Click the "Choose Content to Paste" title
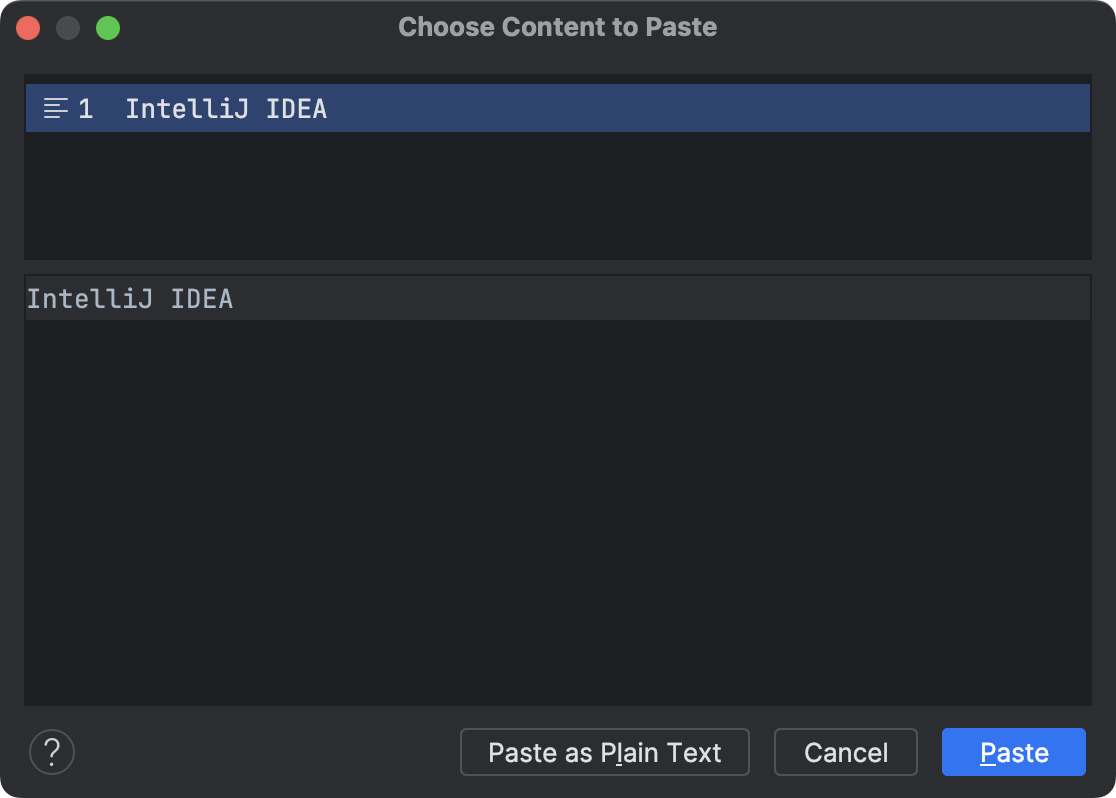The image size is (1116, 798). click(557, 27)
